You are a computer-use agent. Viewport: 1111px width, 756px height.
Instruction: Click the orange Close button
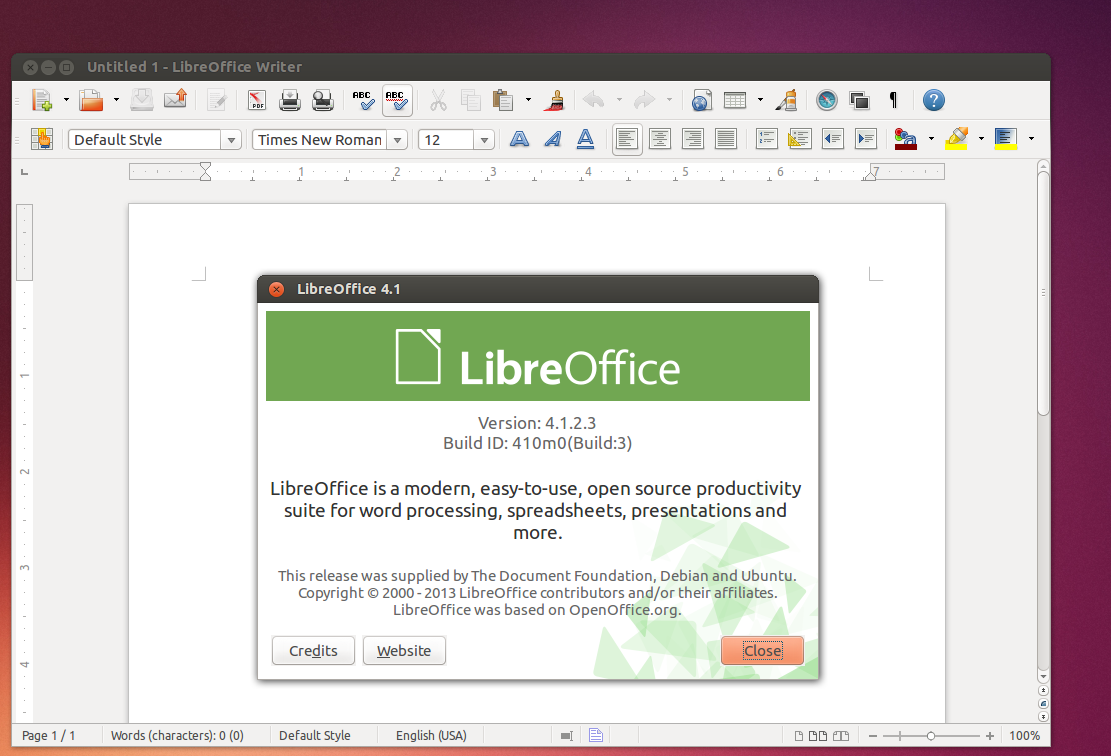(762, 650)
